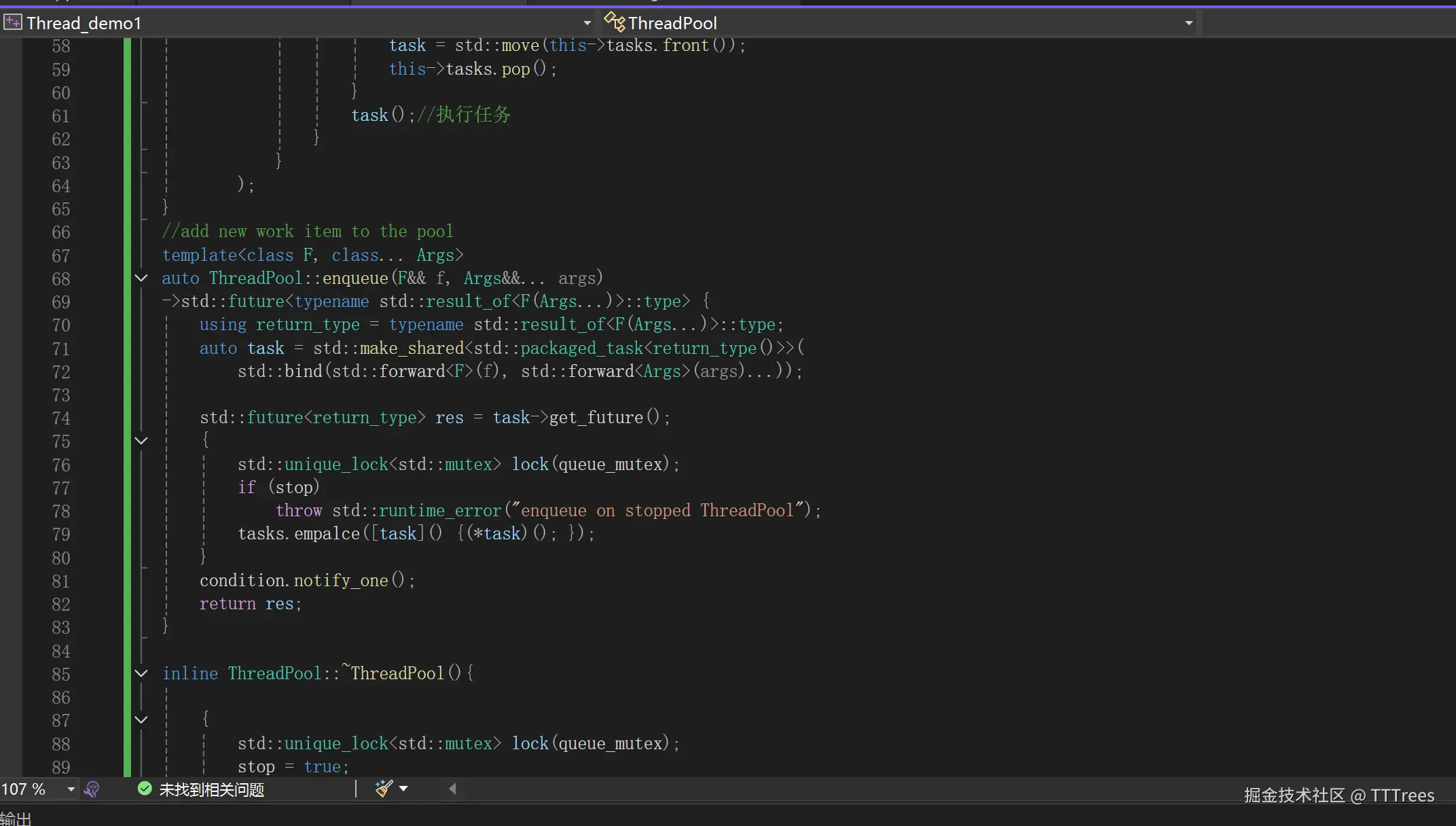This screenshot has width=1456, height=826.
Task: Click the notify_one call on line 81
Action: [340, 581]
